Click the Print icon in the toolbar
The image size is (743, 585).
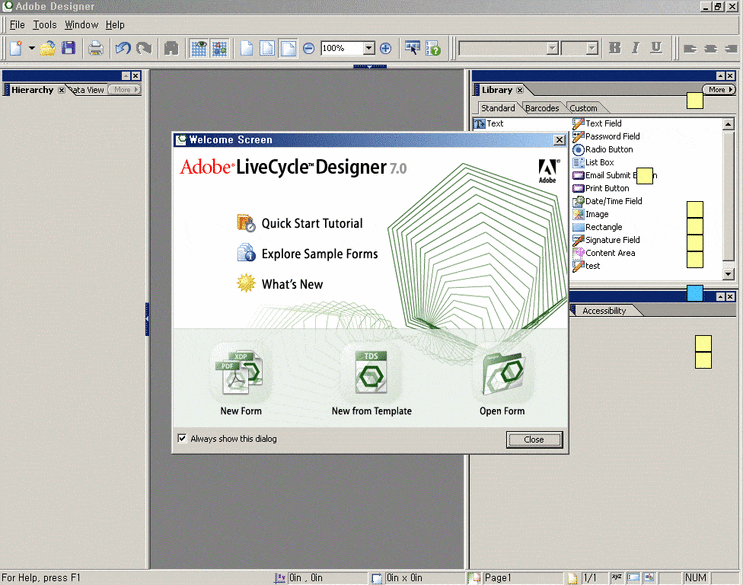(96, 48)
